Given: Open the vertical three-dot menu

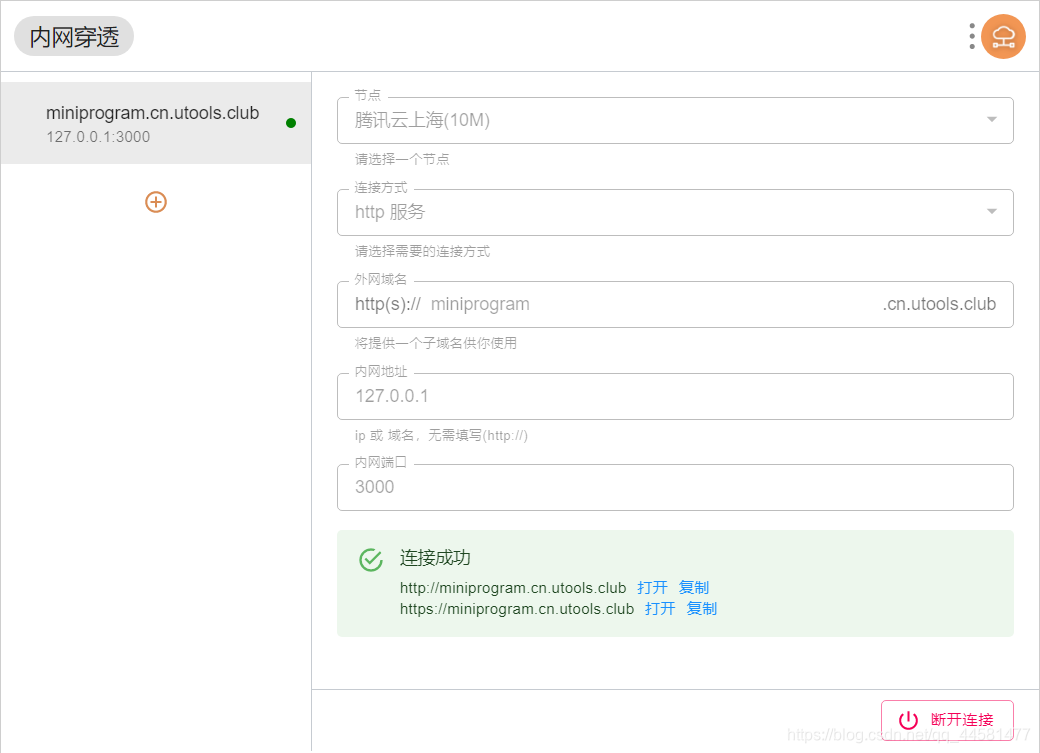Looking at the screenshot, I should [x=971, y=36].
